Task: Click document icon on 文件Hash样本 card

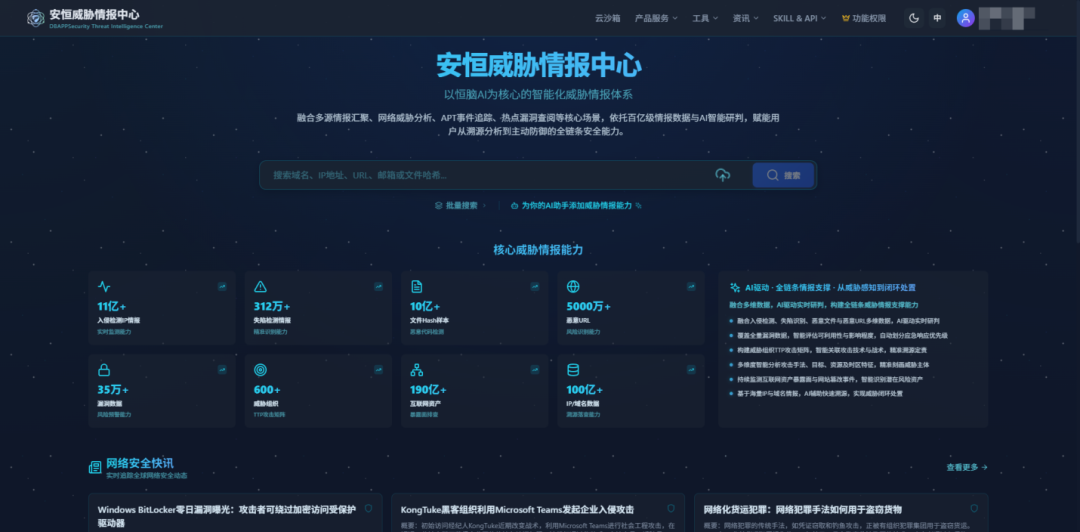Action: [417, 286]
